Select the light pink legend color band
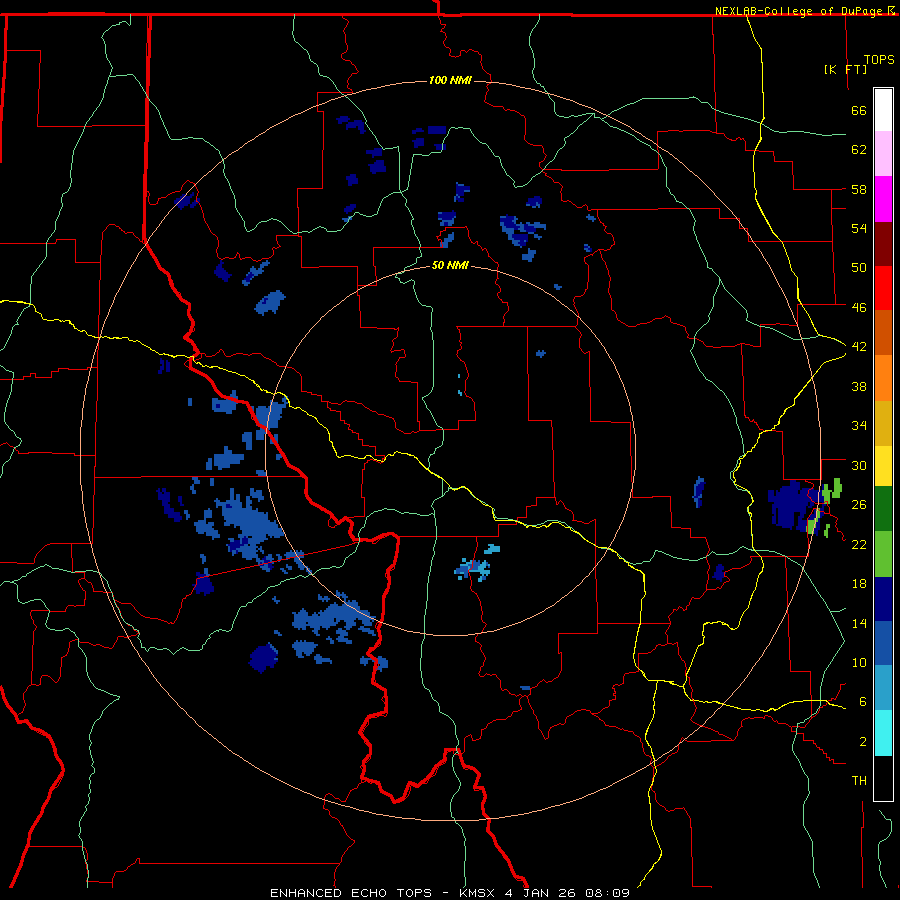The height and width of the screenshot is (900, 900). pyautogui.click(x=883, y=154)
